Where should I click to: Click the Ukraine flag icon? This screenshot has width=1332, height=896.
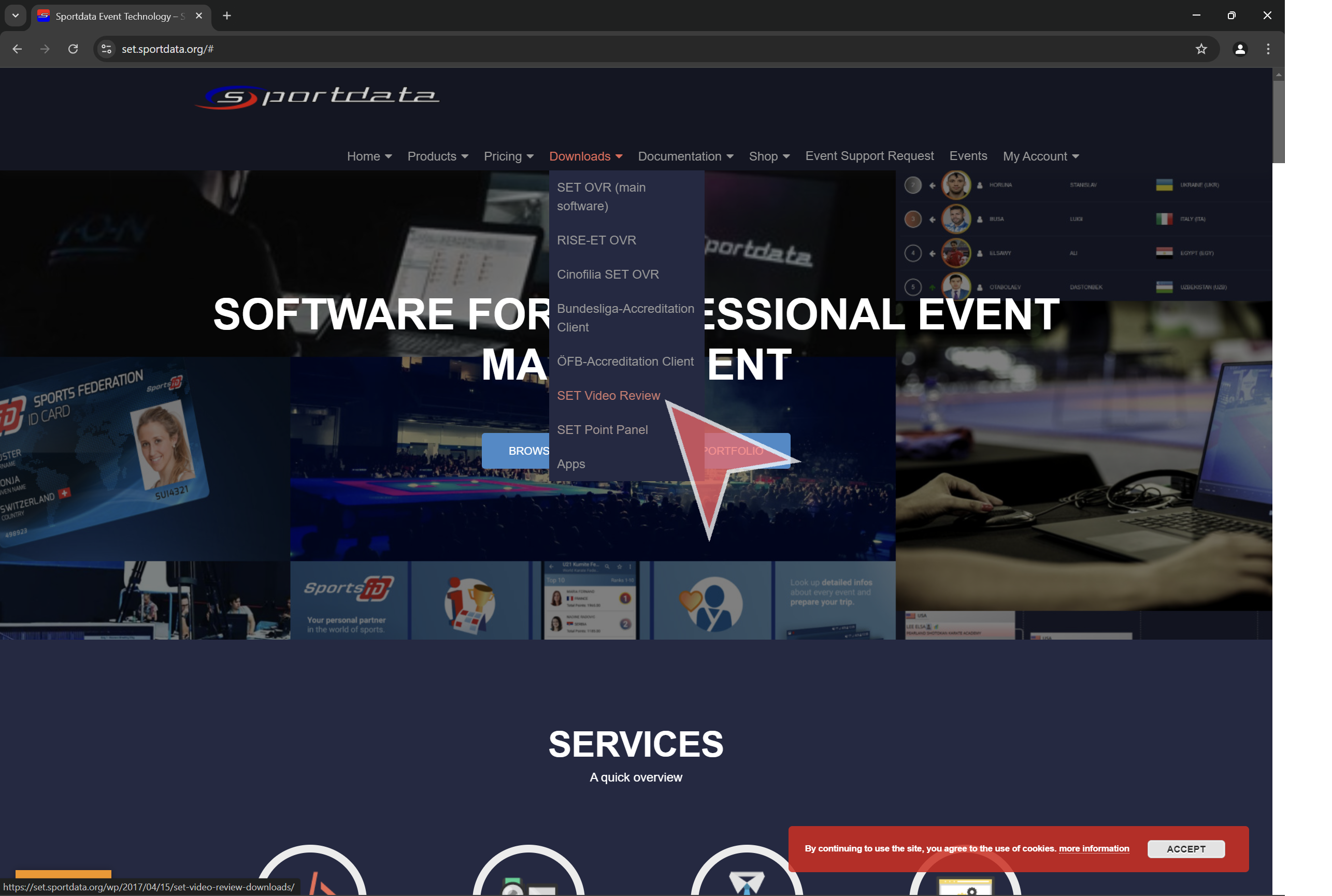(x=1164, y=185)
